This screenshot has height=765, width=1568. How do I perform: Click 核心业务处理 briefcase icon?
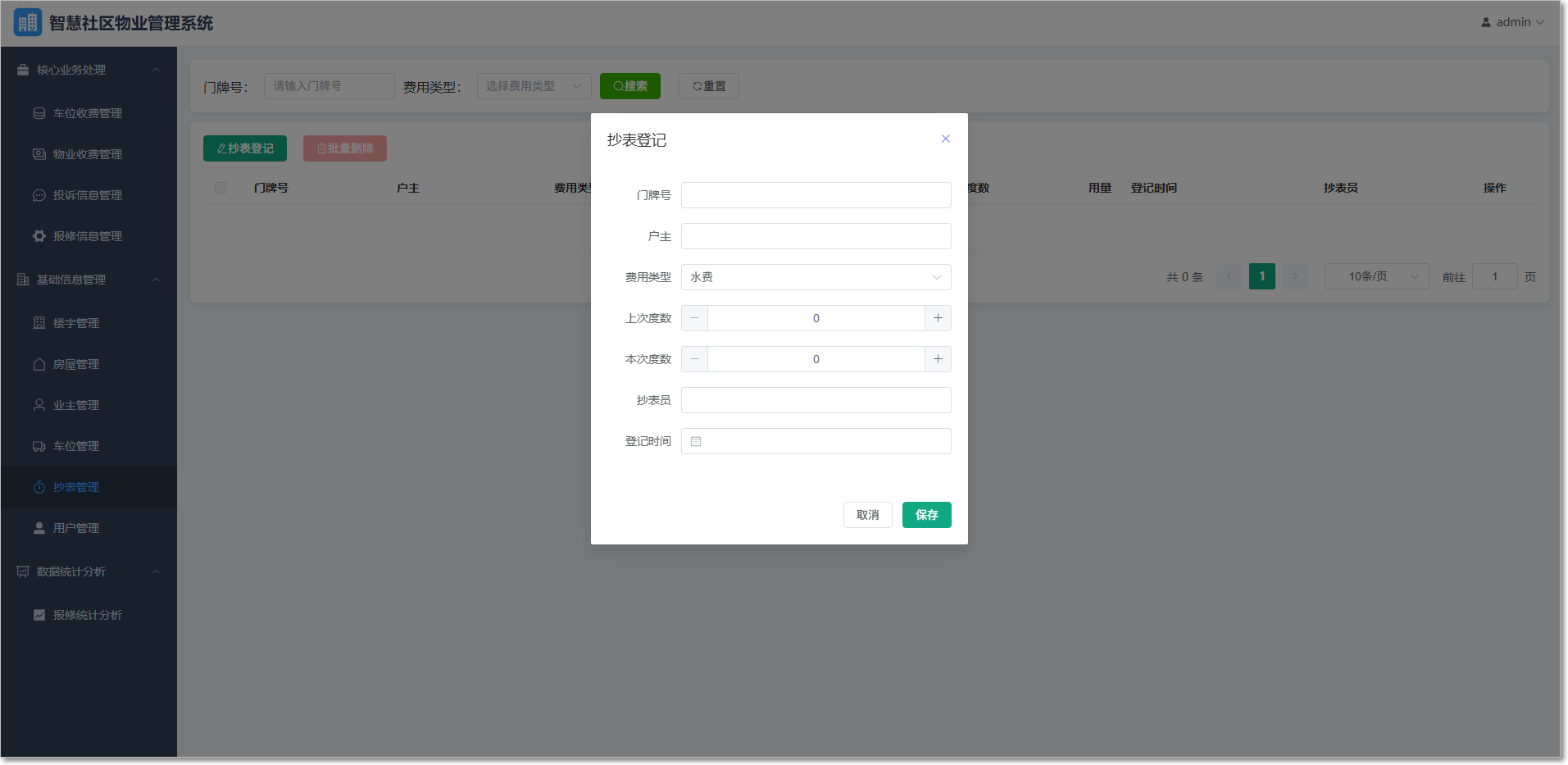point(23,70)
